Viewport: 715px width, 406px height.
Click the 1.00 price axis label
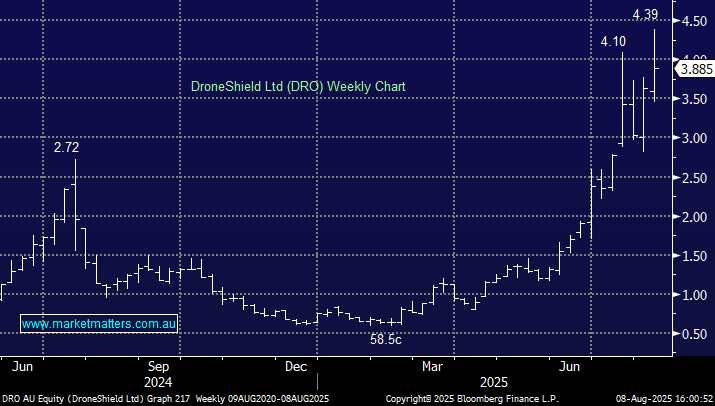tap(694, 295)
